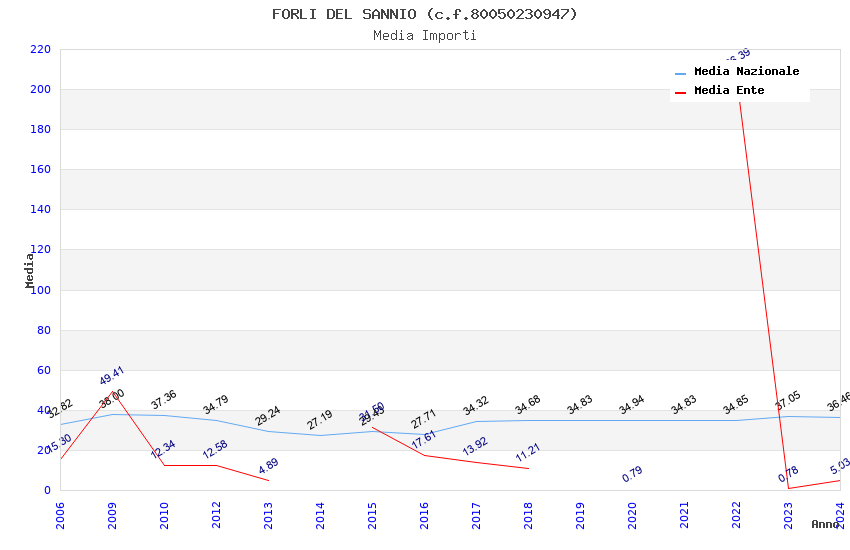Click the Media y-axis title
The image size is (850, 550).
[x=29, y=271]
